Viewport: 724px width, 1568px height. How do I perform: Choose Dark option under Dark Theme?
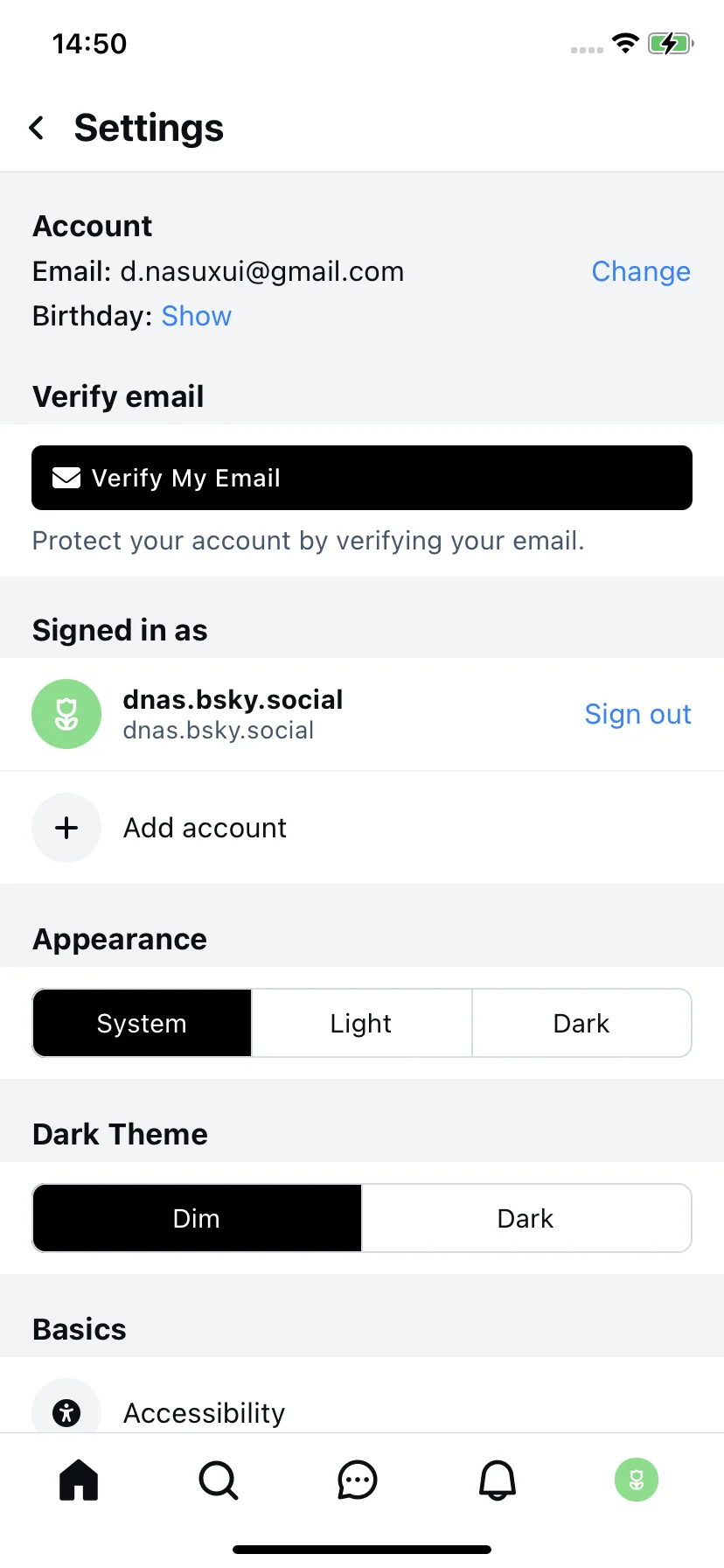[526, 1218]
